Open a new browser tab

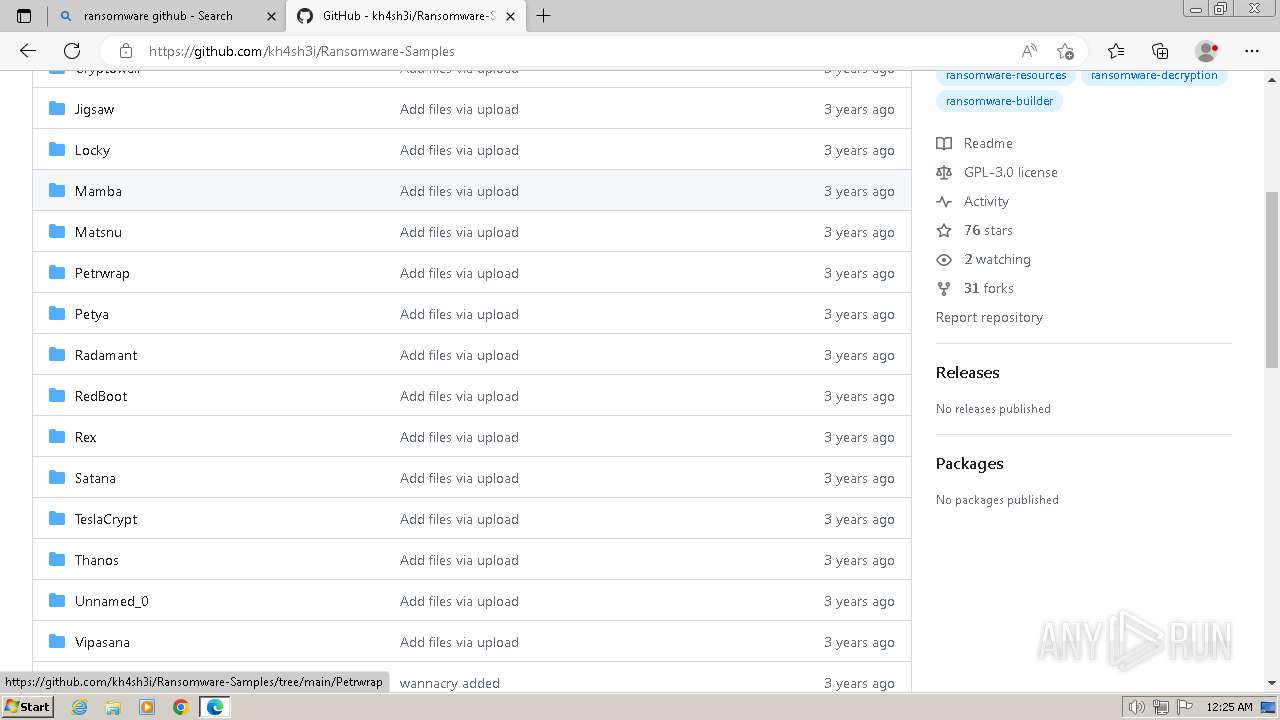click(x=543, y=16)
